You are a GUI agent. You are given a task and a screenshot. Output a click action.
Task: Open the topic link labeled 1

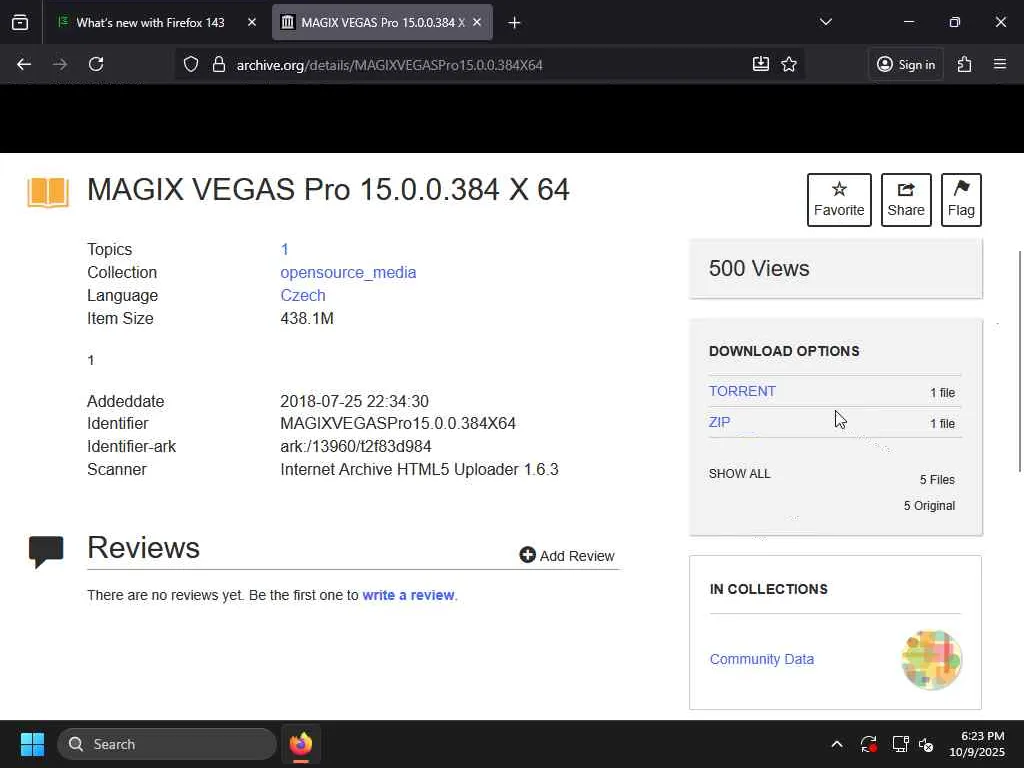click(285, 249)
